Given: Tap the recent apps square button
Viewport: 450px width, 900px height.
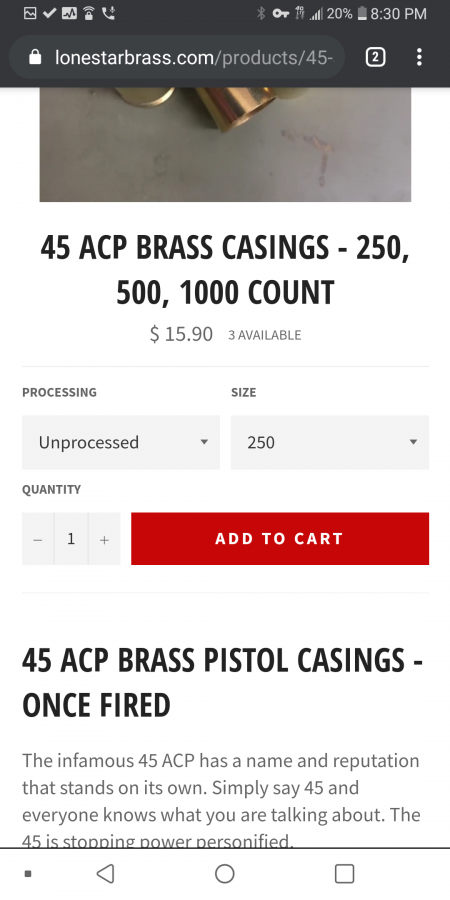Looking at the screenshot, I should [344, 874].
